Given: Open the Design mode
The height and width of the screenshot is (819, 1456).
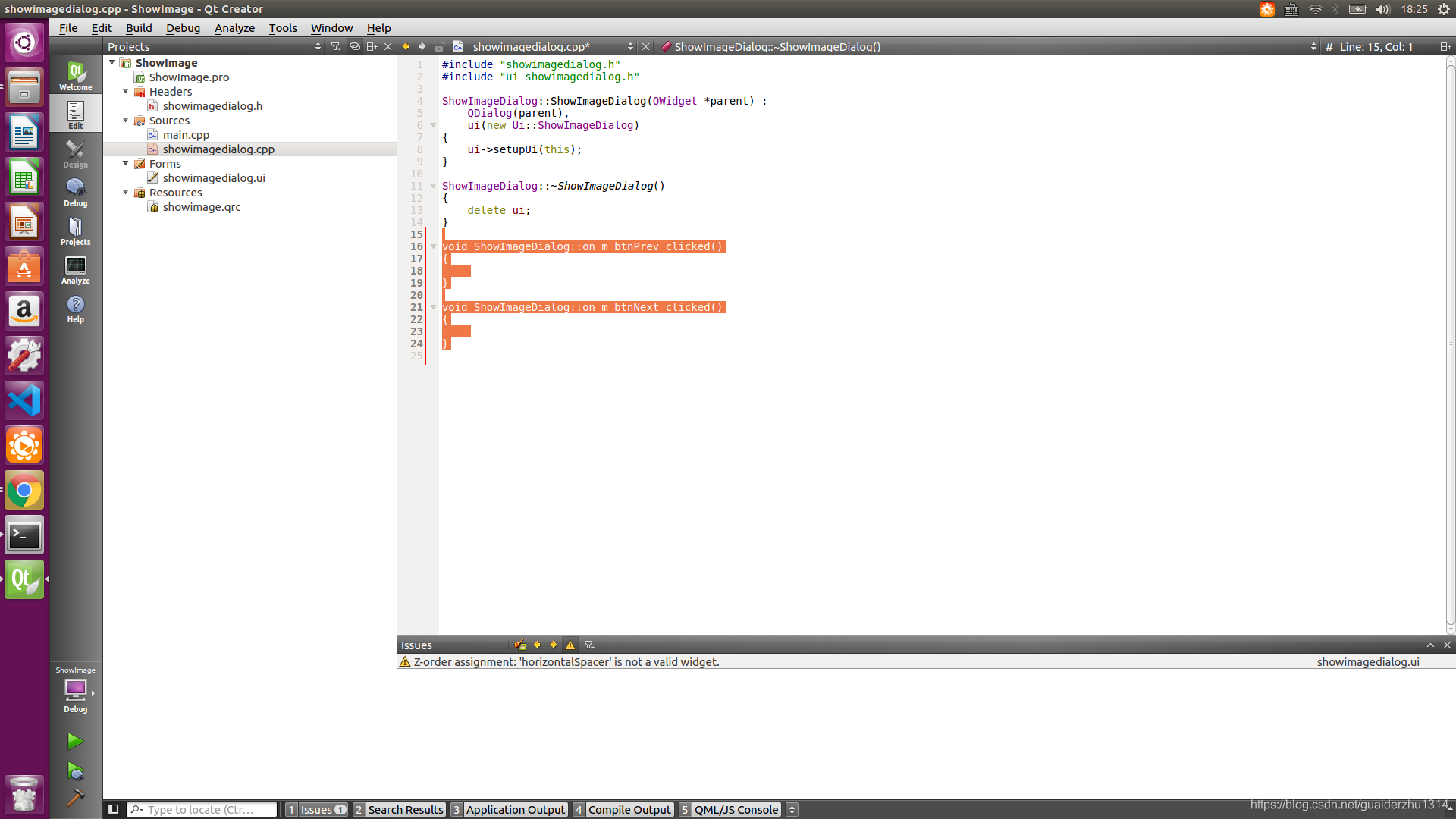Looking at the screenshot, I should click(x=76, y=153).
